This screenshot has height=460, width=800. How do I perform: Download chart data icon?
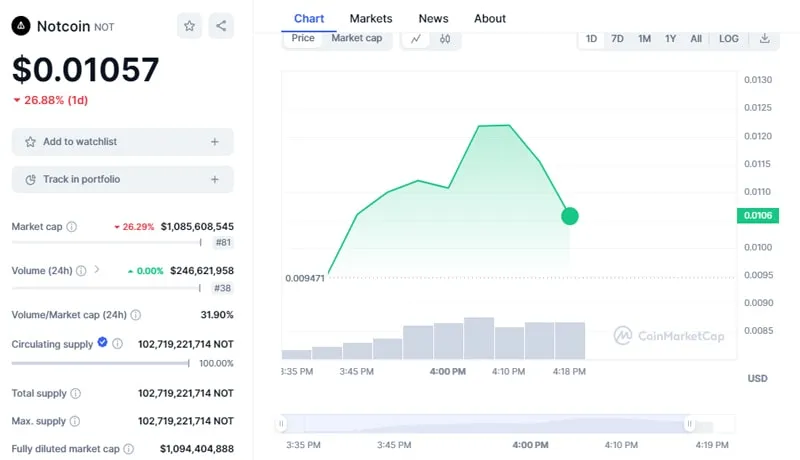[x=764, y=39]
